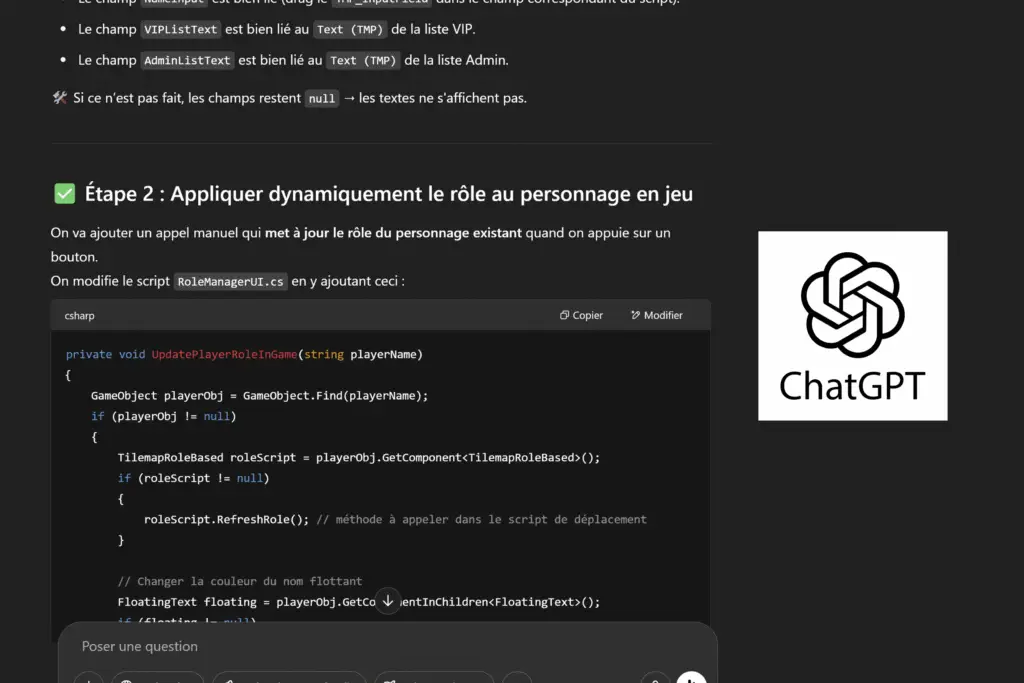1024x683 pixels.
Task: Click the Modifier button on the code block
Action: (657, 315)
